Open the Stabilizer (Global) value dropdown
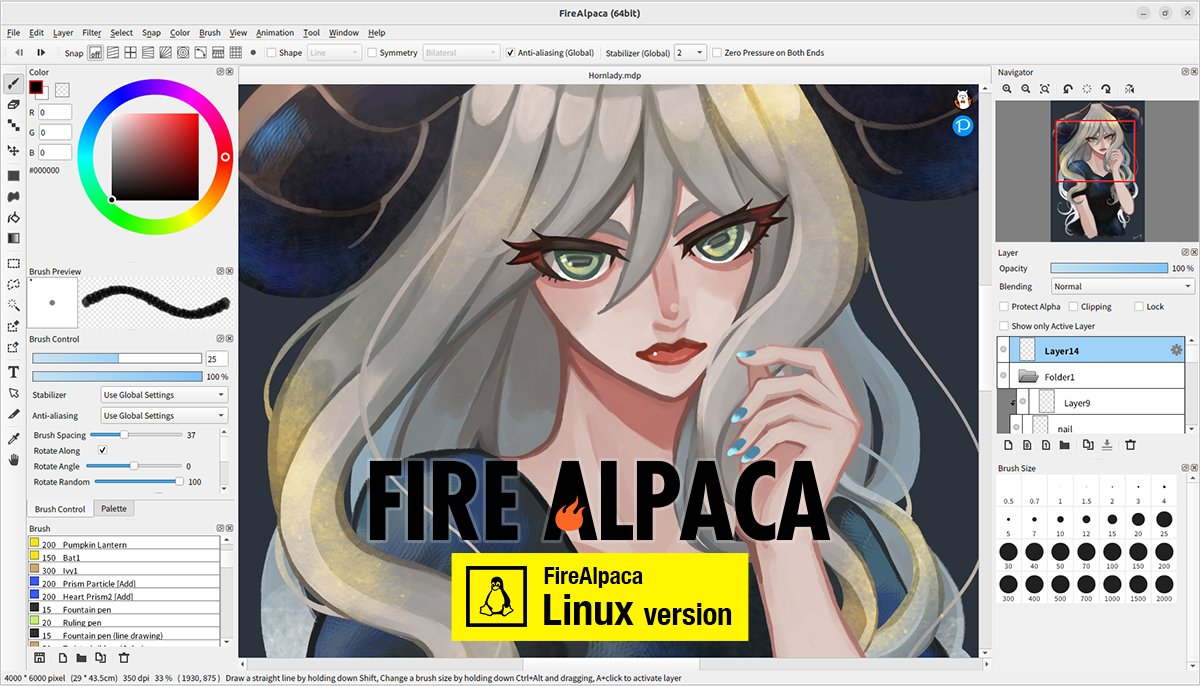Screen dimensions: 1200x686 (690, 52)
